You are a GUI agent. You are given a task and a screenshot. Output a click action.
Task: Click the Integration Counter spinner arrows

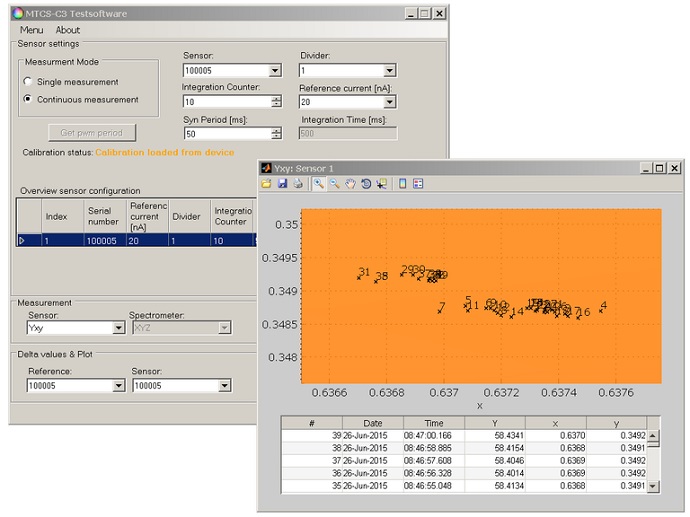click(x=276, y=102)
